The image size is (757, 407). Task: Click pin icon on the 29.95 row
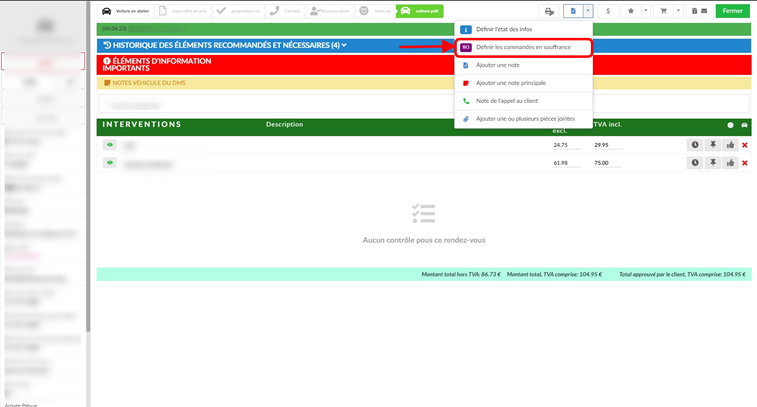[713, 145]
